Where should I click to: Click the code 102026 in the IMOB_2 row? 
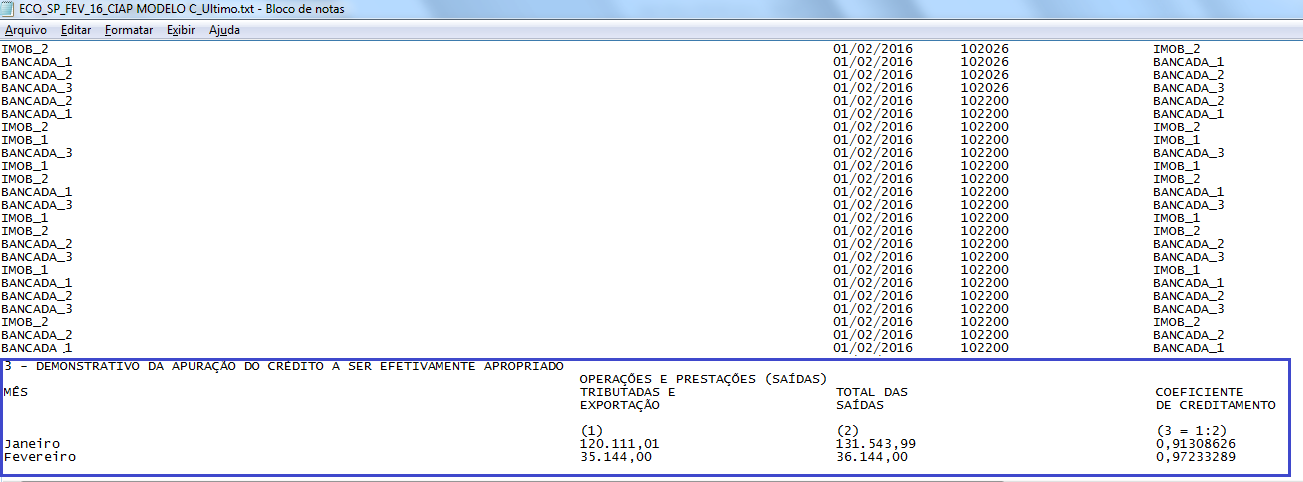pos(985,48)
